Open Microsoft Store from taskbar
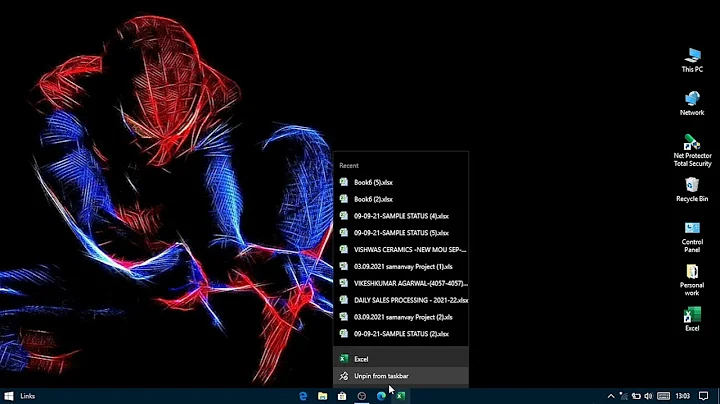Screen dimensions: 720x404 coord(342,396)
